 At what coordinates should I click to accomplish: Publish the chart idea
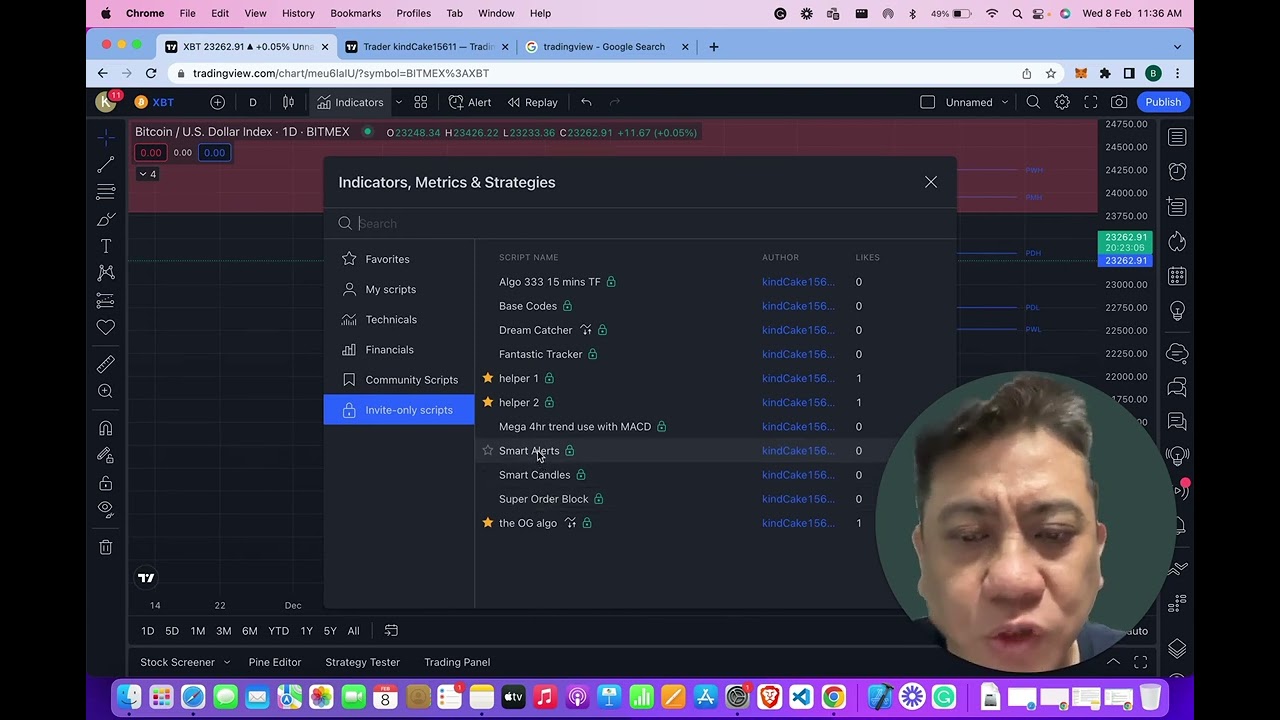tap(1163, 102)
